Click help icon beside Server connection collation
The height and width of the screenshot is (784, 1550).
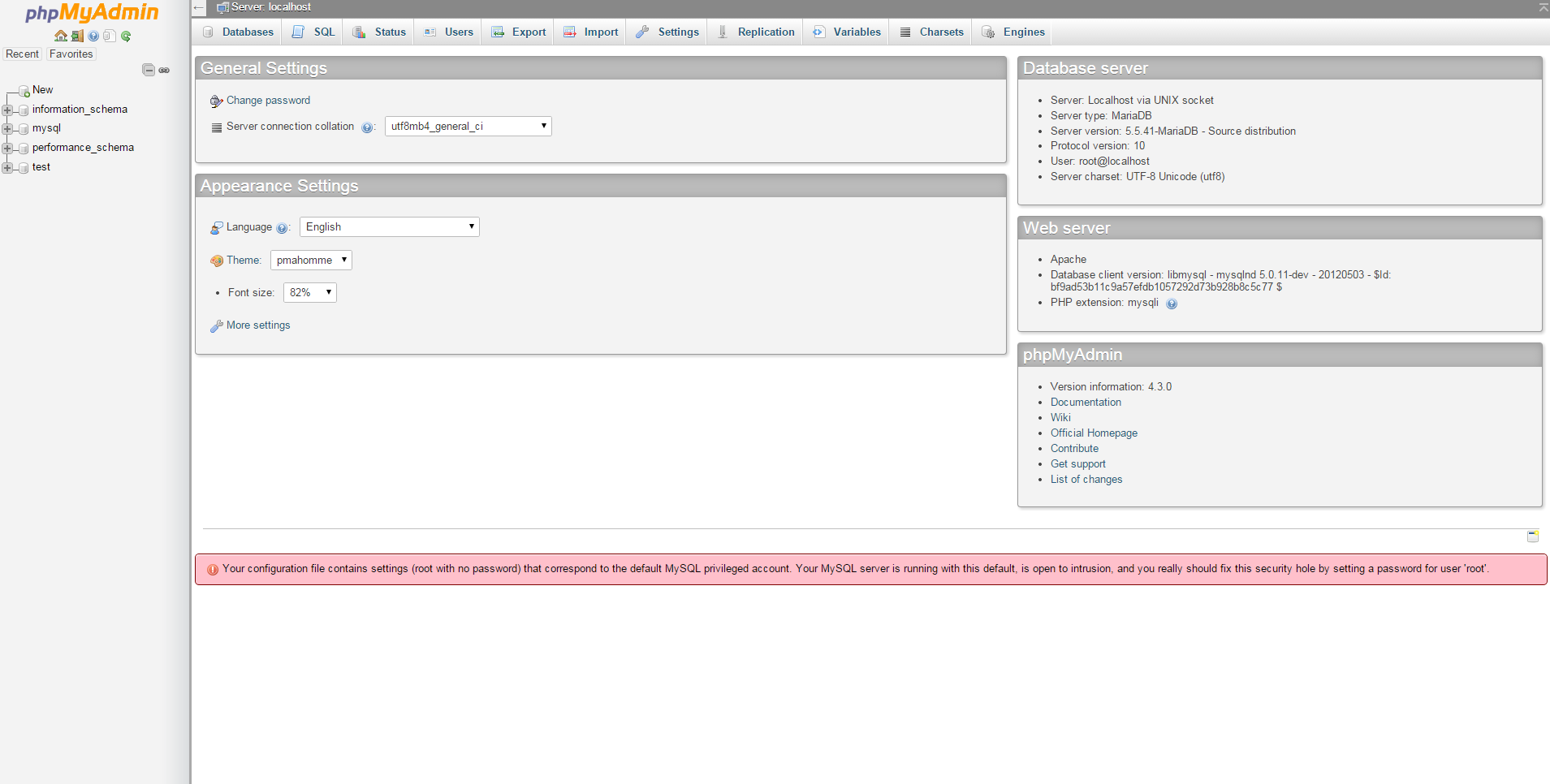[x=367, y=127]
